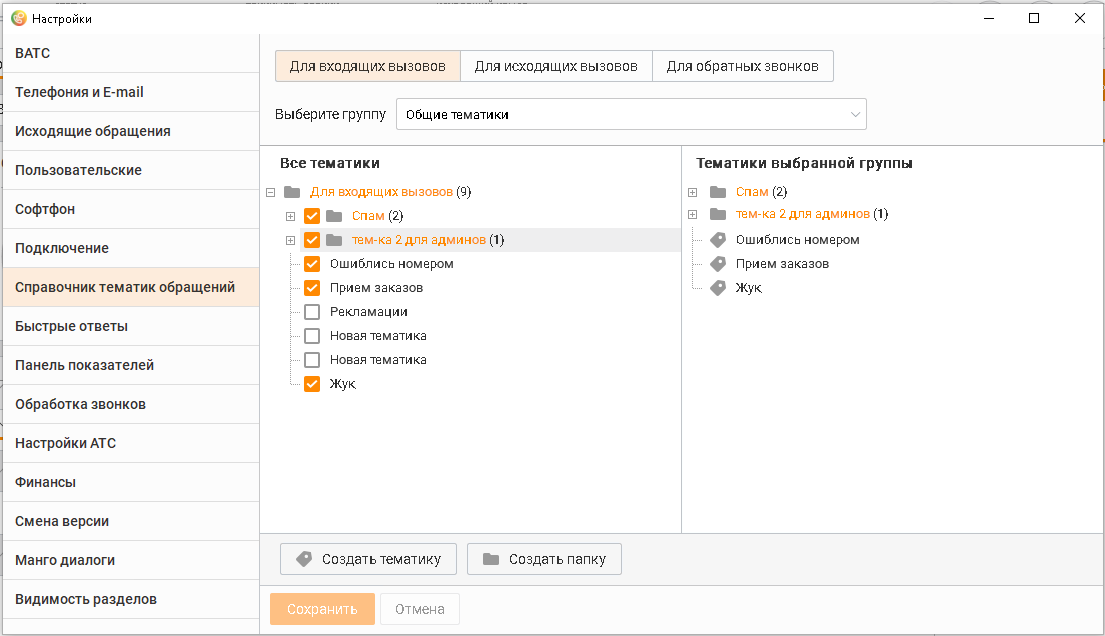Viewport: 1105px width, 636px height.
Task: Expand the 'Спам' folder in 'Все тематики'
Action: pos(290,216)
